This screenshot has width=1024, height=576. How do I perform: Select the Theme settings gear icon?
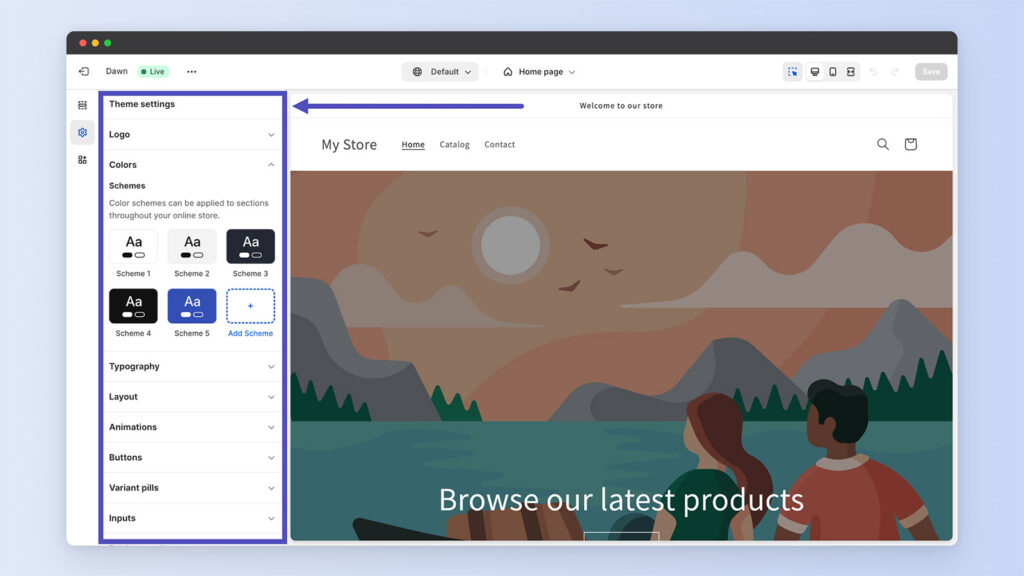point(82,132)
